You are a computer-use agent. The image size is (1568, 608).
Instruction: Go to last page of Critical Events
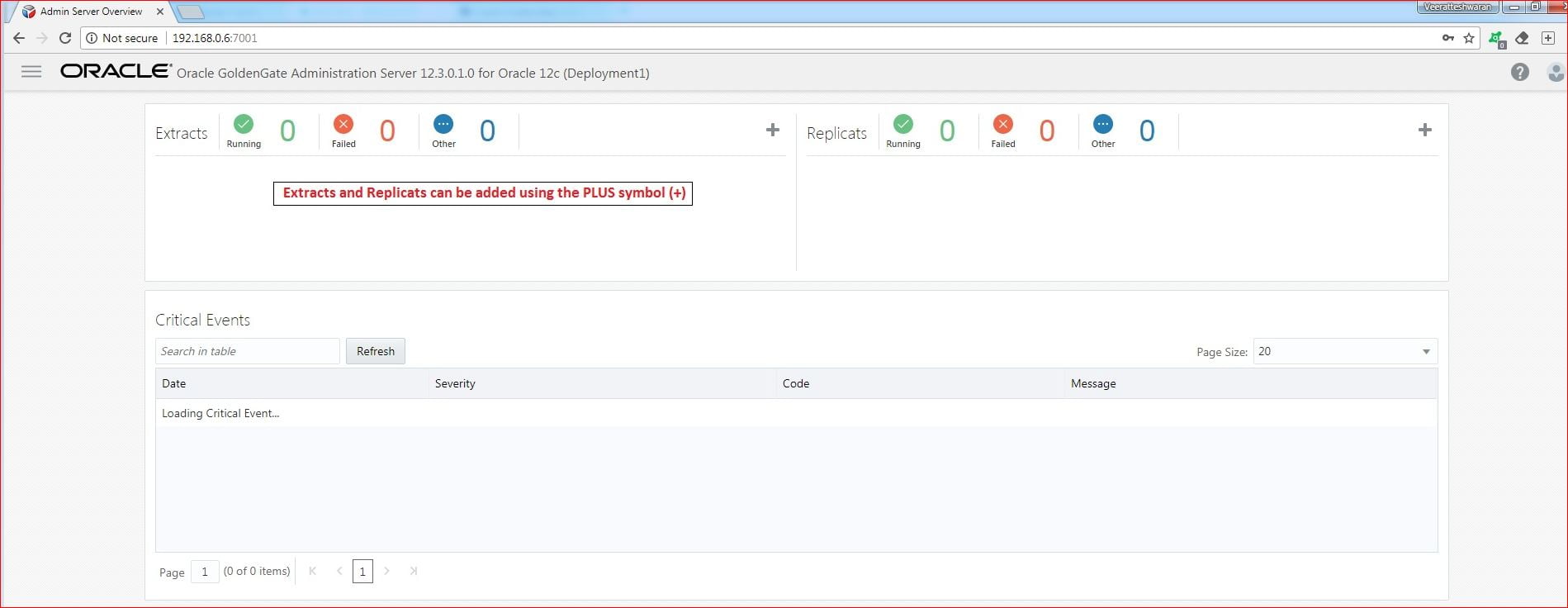pos(414,571)
